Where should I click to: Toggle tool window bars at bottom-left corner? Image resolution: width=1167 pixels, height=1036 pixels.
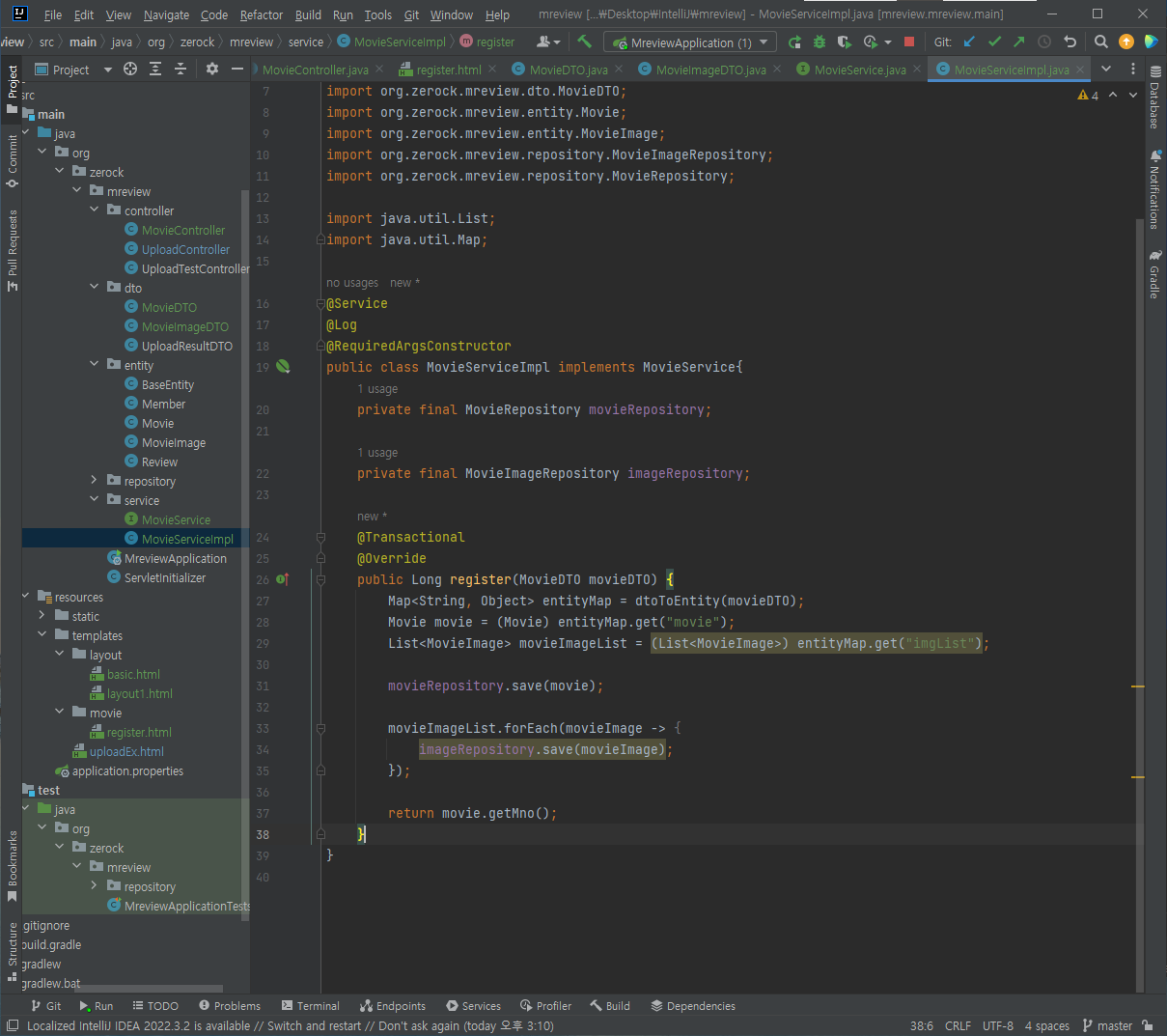pyautogui.click(x=13, y=1025)
